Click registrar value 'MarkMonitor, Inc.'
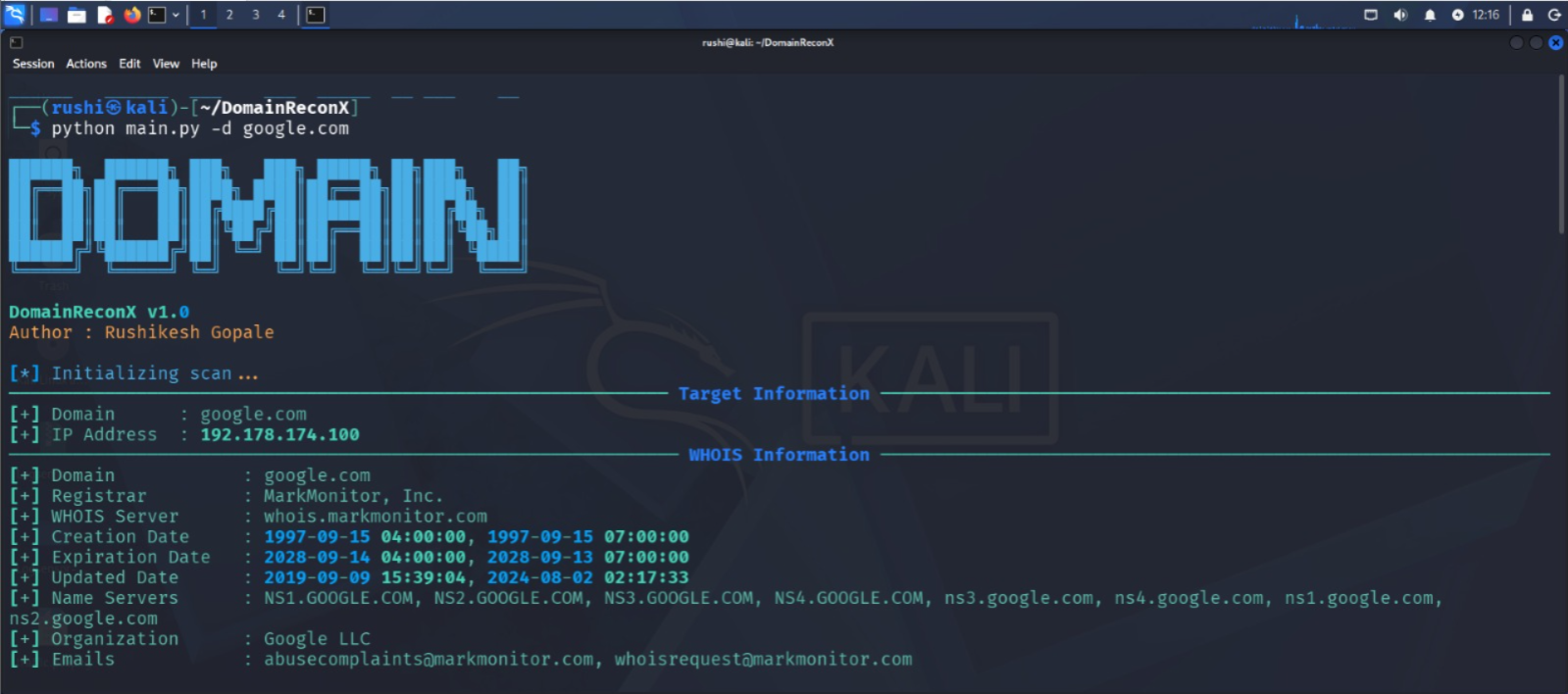 (x=353, y=496)
